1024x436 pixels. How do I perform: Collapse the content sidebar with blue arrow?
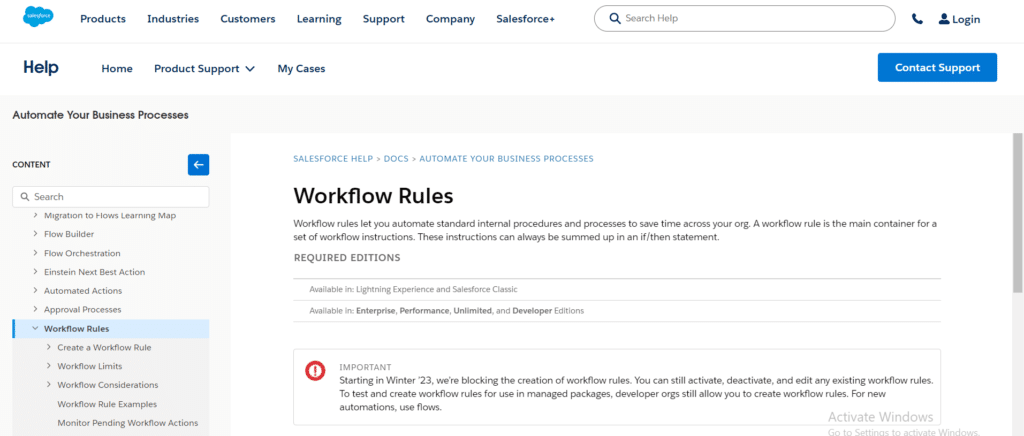[198, 165]
